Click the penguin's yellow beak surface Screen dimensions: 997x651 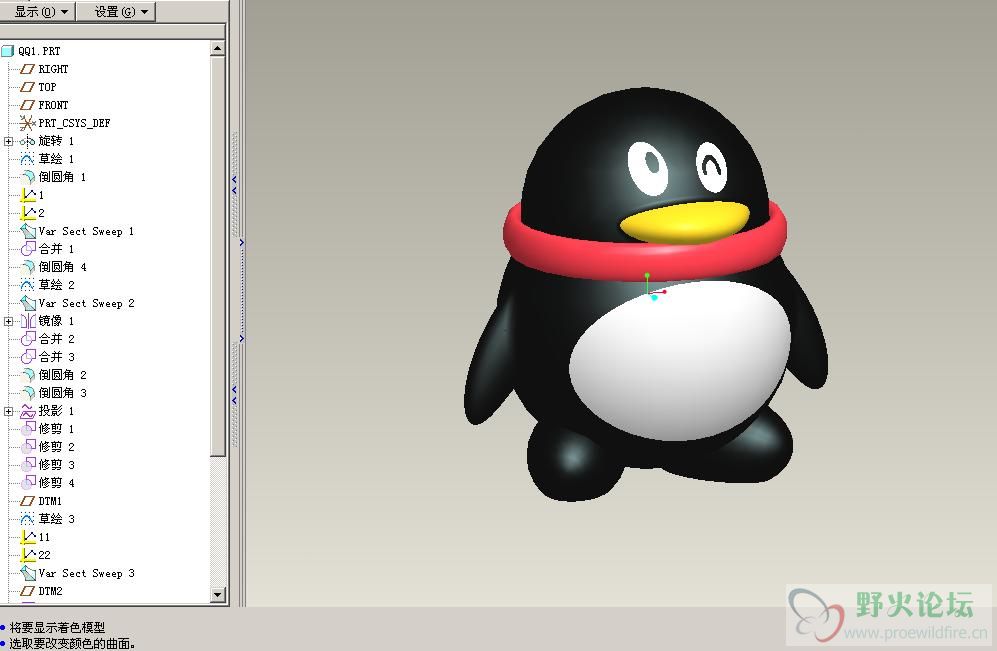685,221
